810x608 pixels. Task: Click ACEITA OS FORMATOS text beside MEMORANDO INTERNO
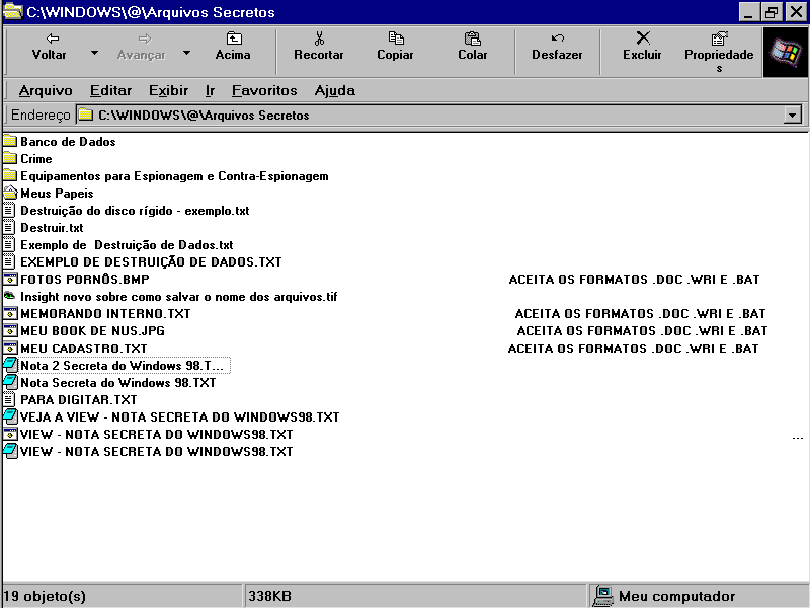coord(640,314)
